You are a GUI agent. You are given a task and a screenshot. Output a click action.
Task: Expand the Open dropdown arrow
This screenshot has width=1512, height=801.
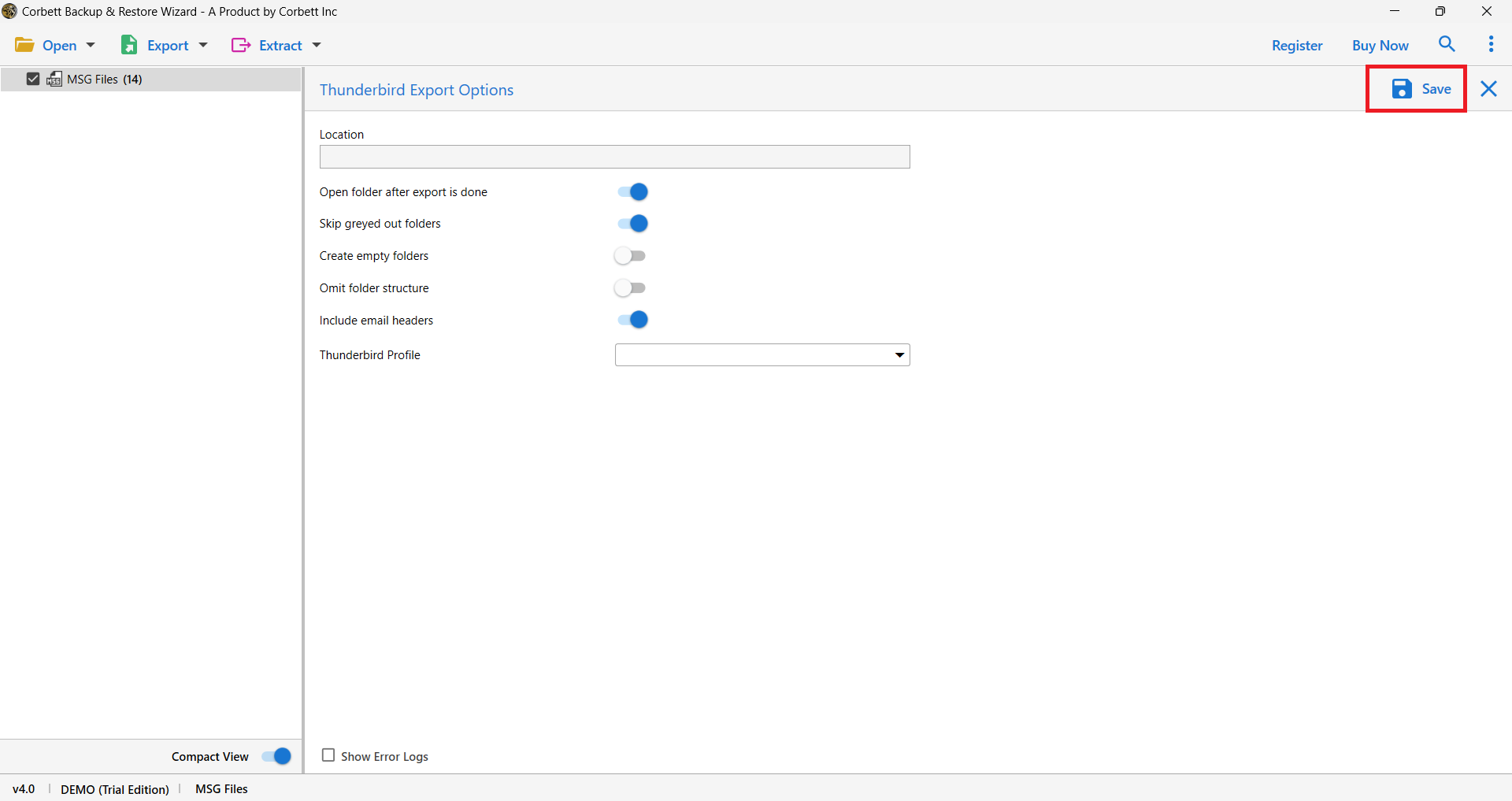pyautogui.click(x=91, y=46)
